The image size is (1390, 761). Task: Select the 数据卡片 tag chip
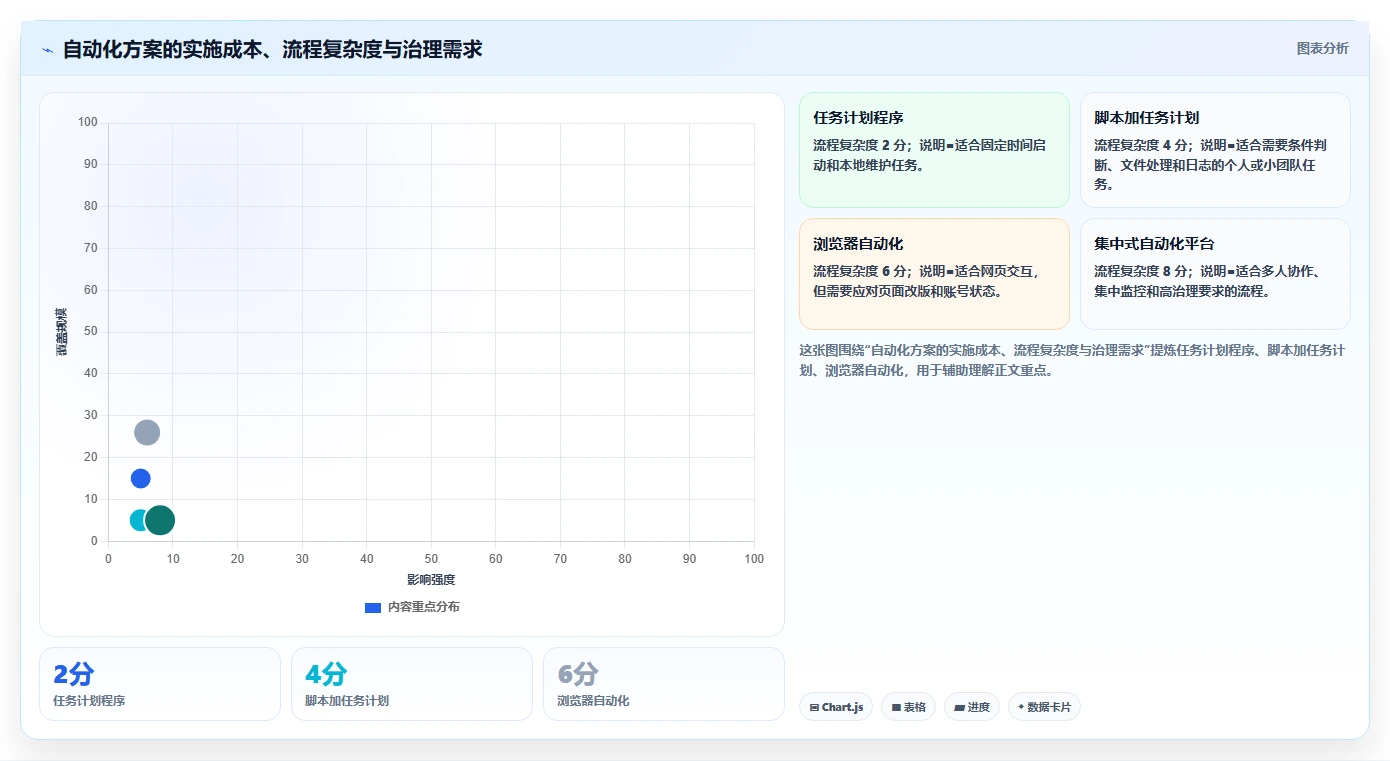(x=1044, y=707)
